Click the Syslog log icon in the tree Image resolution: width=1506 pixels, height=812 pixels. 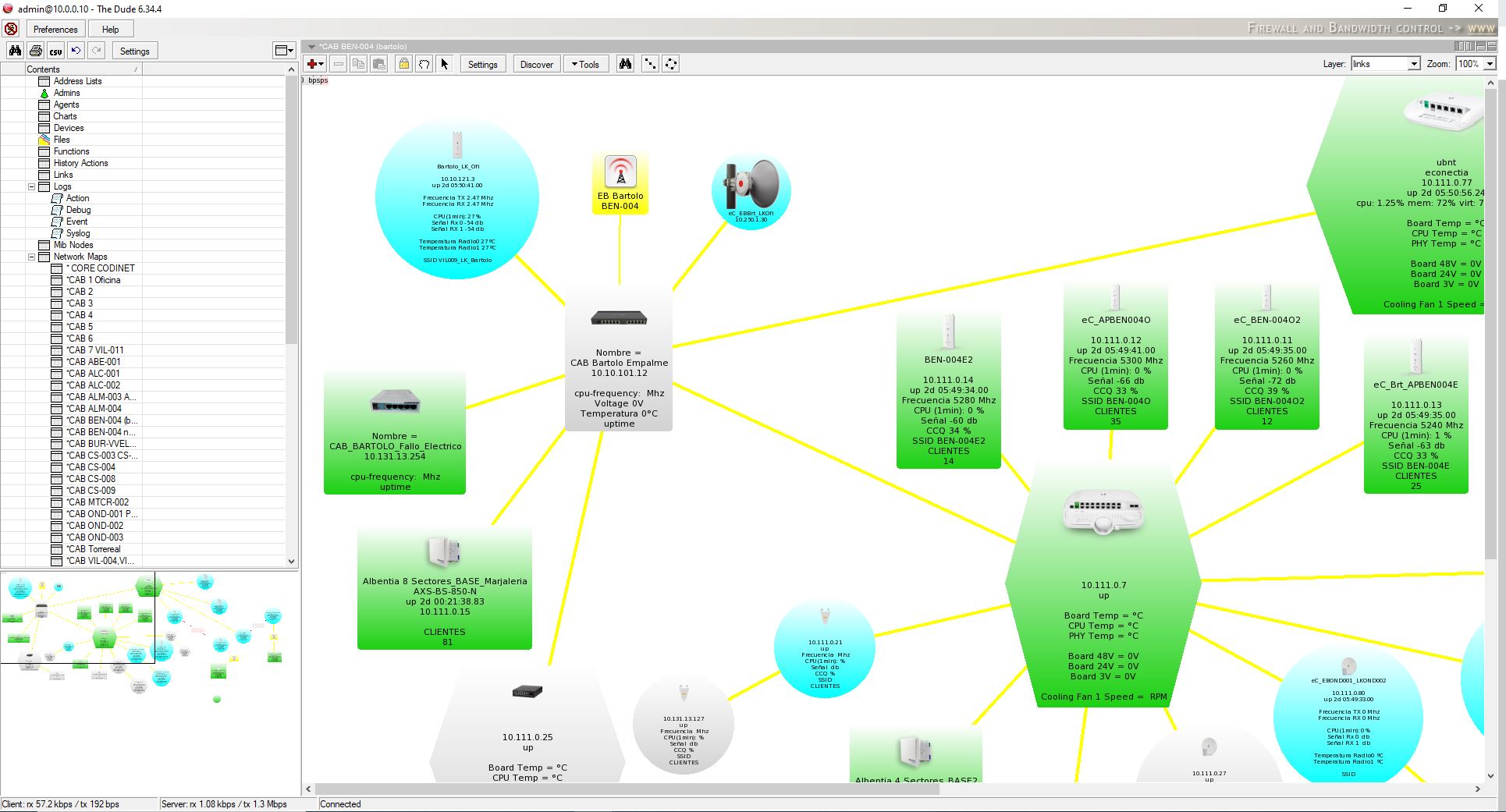click(57, 233)
